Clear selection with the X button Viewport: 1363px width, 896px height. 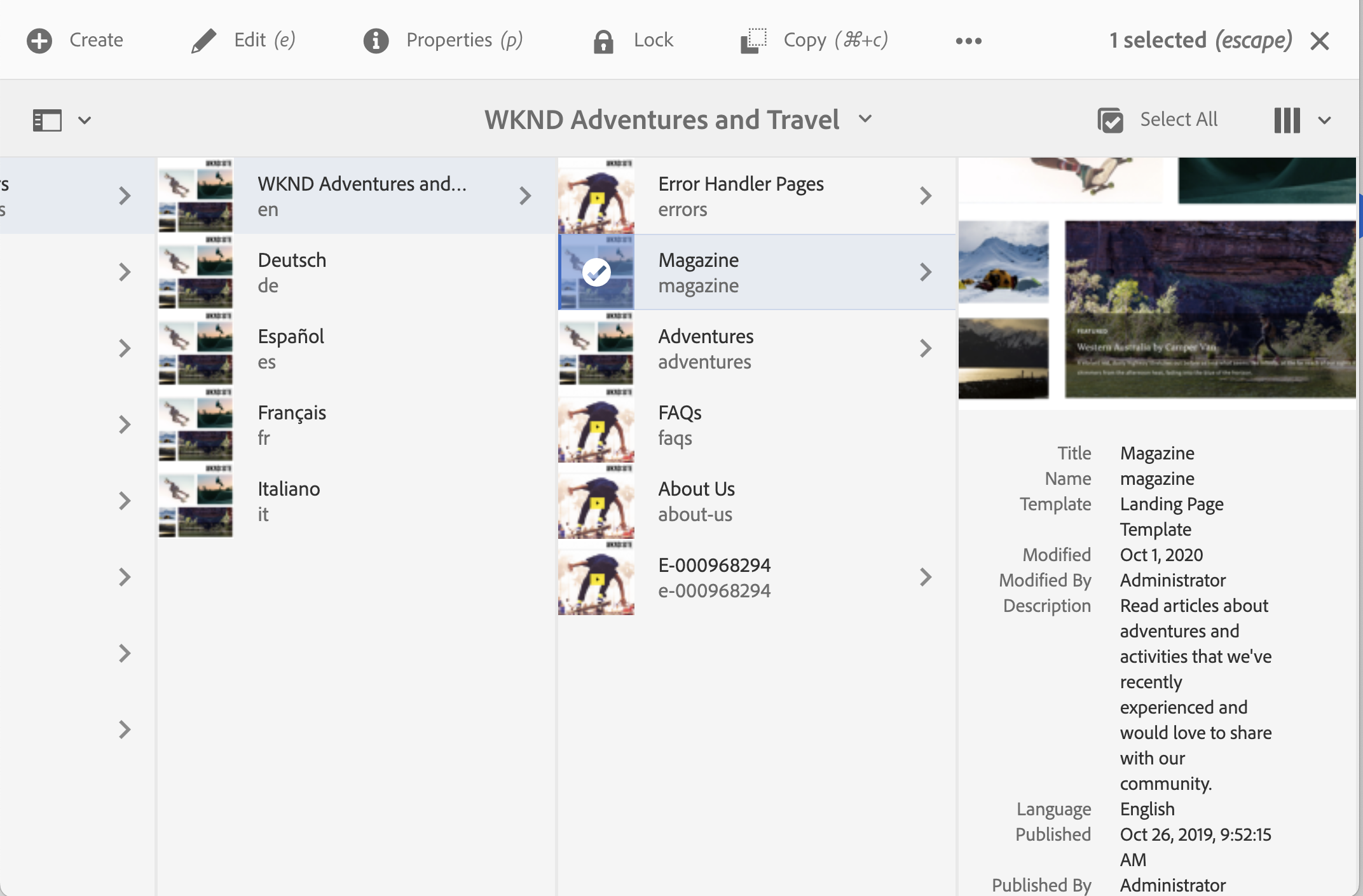[1320, 41]
